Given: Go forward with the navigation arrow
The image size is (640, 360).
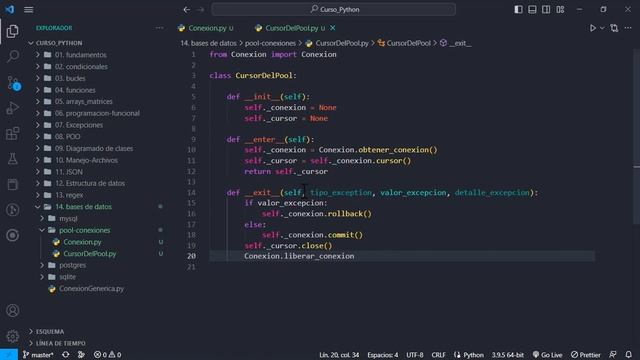Looking at the screenshot, I should click(200, 9).
